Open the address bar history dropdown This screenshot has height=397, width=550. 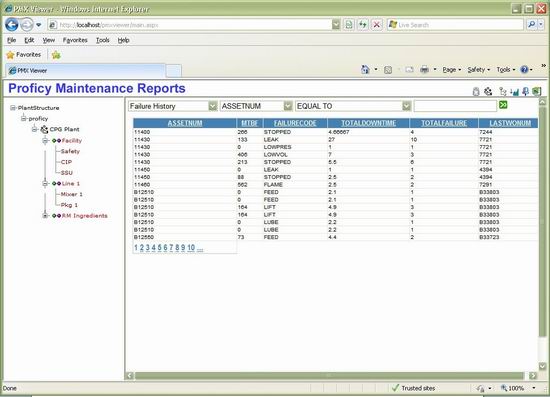(336, 25)
